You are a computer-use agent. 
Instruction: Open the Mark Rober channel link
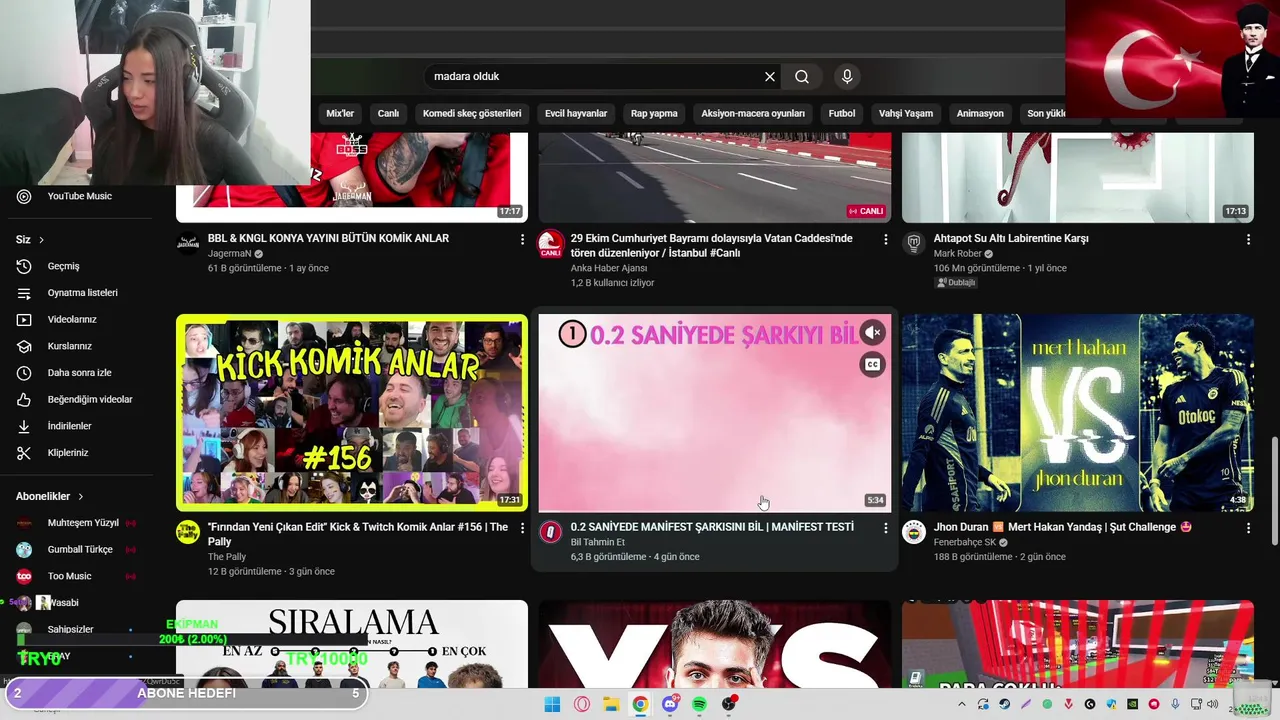958,254
